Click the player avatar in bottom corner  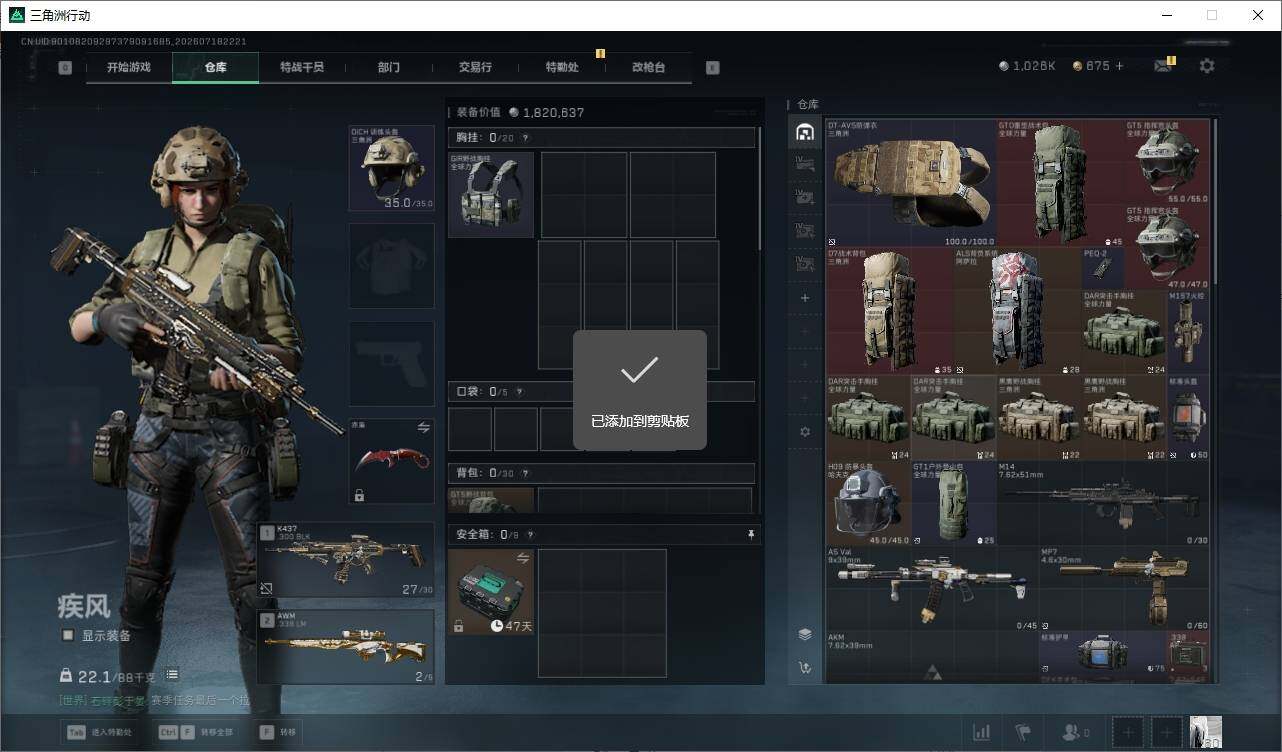click(1205, 732)
